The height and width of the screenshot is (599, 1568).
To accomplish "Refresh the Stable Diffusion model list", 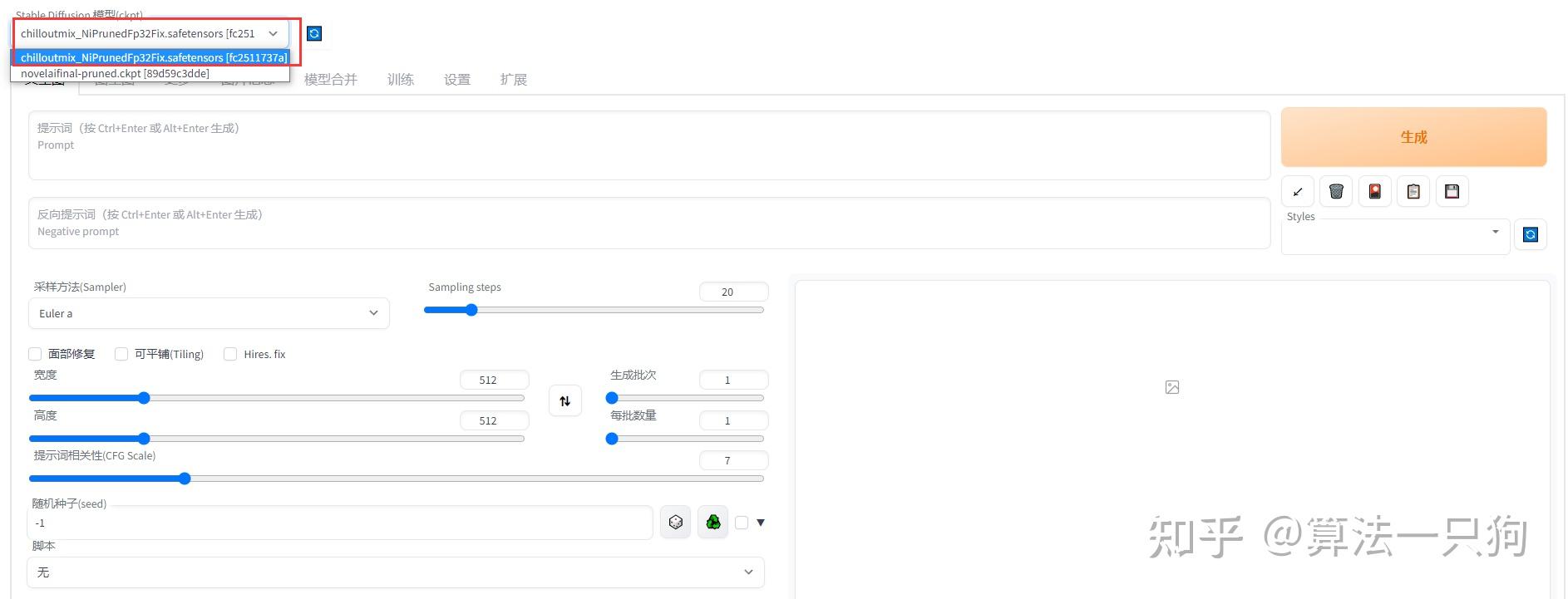I will (x=314, y=33).
